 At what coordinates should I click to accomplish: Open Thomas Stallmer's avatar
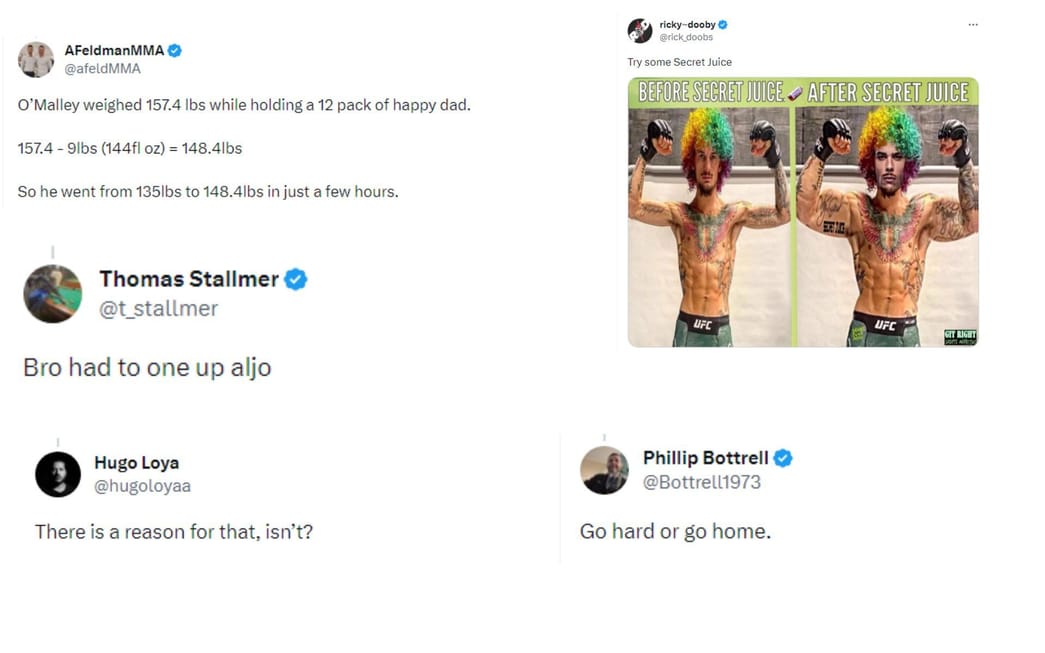pos(52,293)
